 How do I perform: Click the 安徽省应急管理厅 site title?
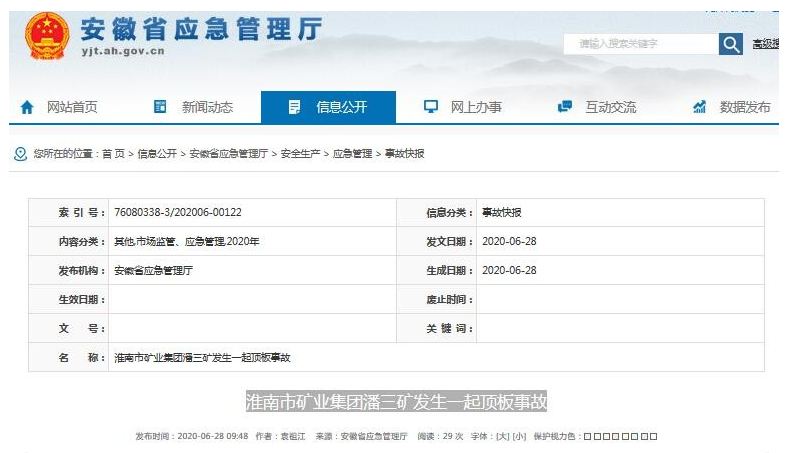click(201, 29)
